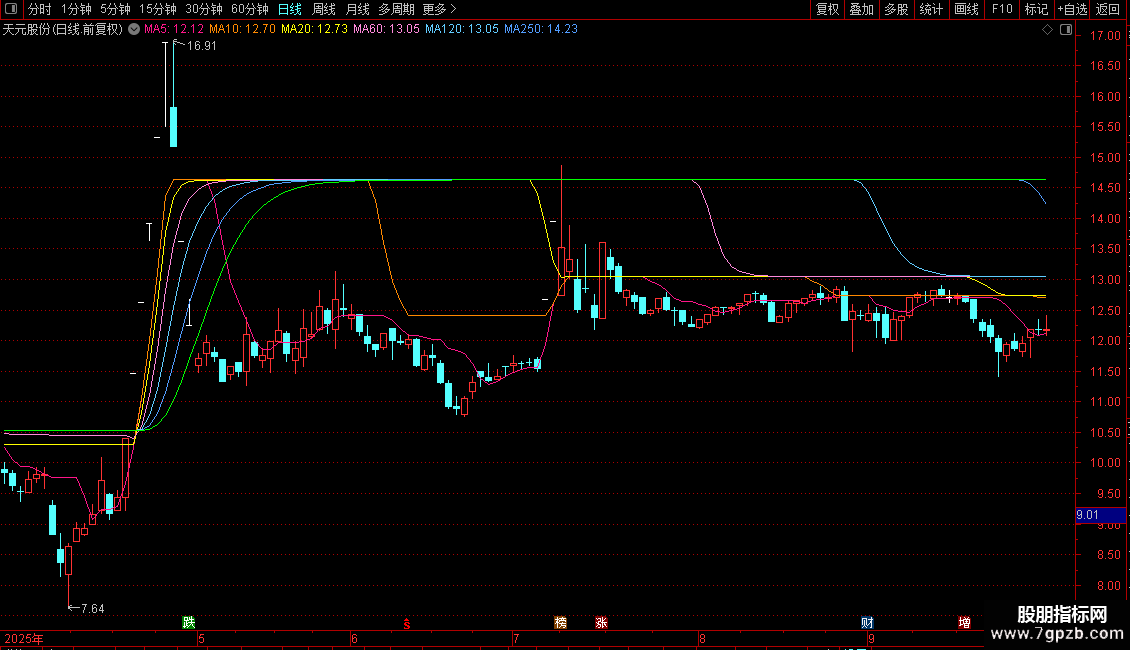
Task: Click the blue 财 financial report marker
Action: tap(867, 623)
